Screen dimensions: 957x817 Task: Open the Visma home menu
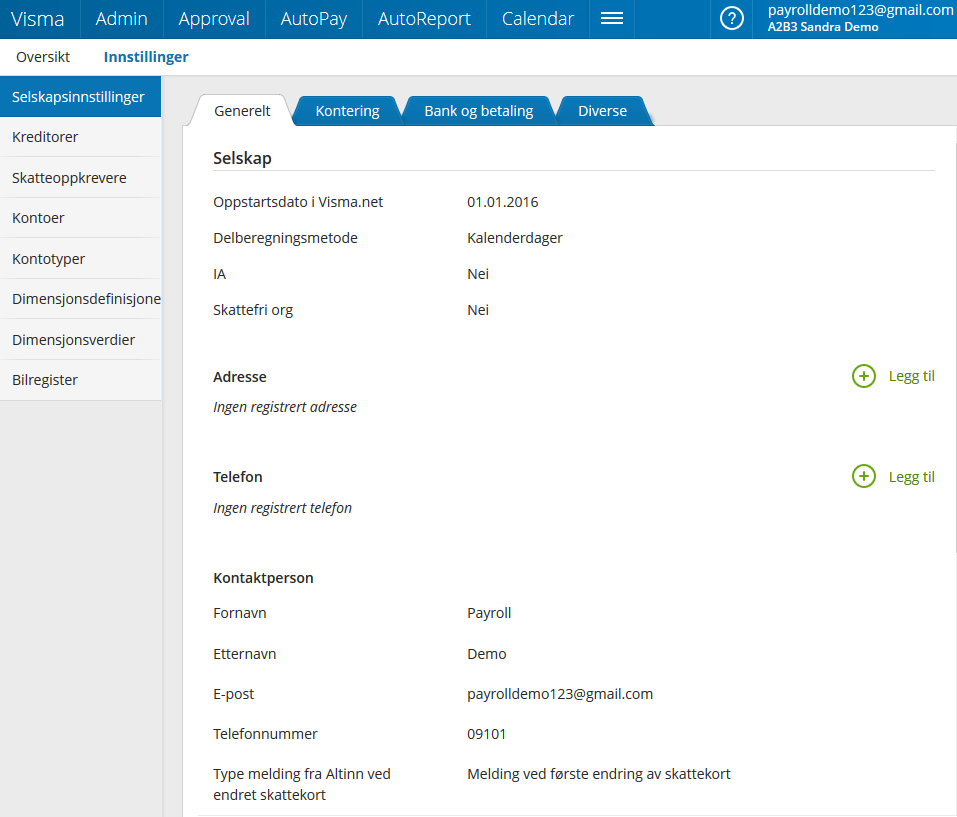[x=38, y=19]
